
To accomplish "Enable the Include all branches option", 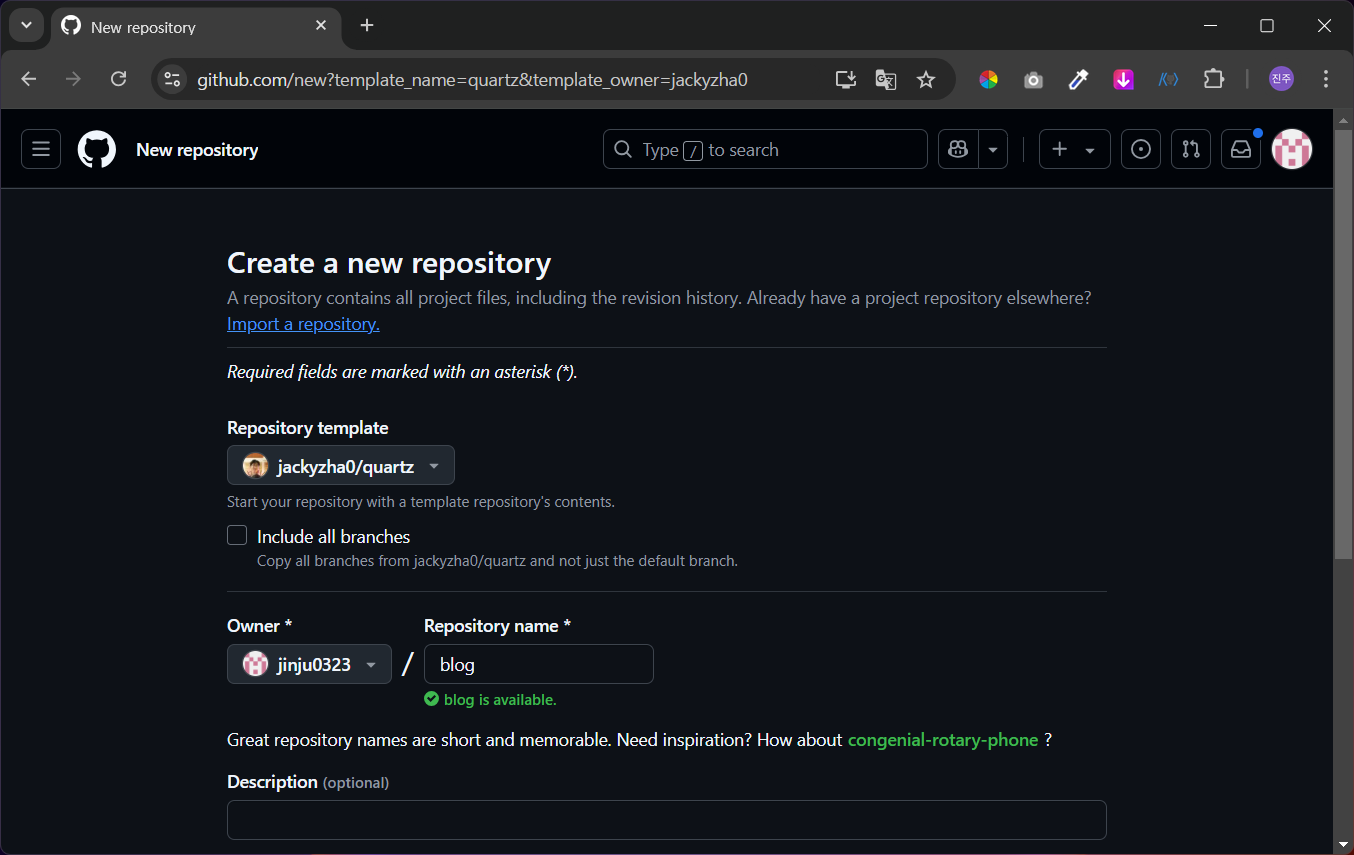I will point(237,535).
